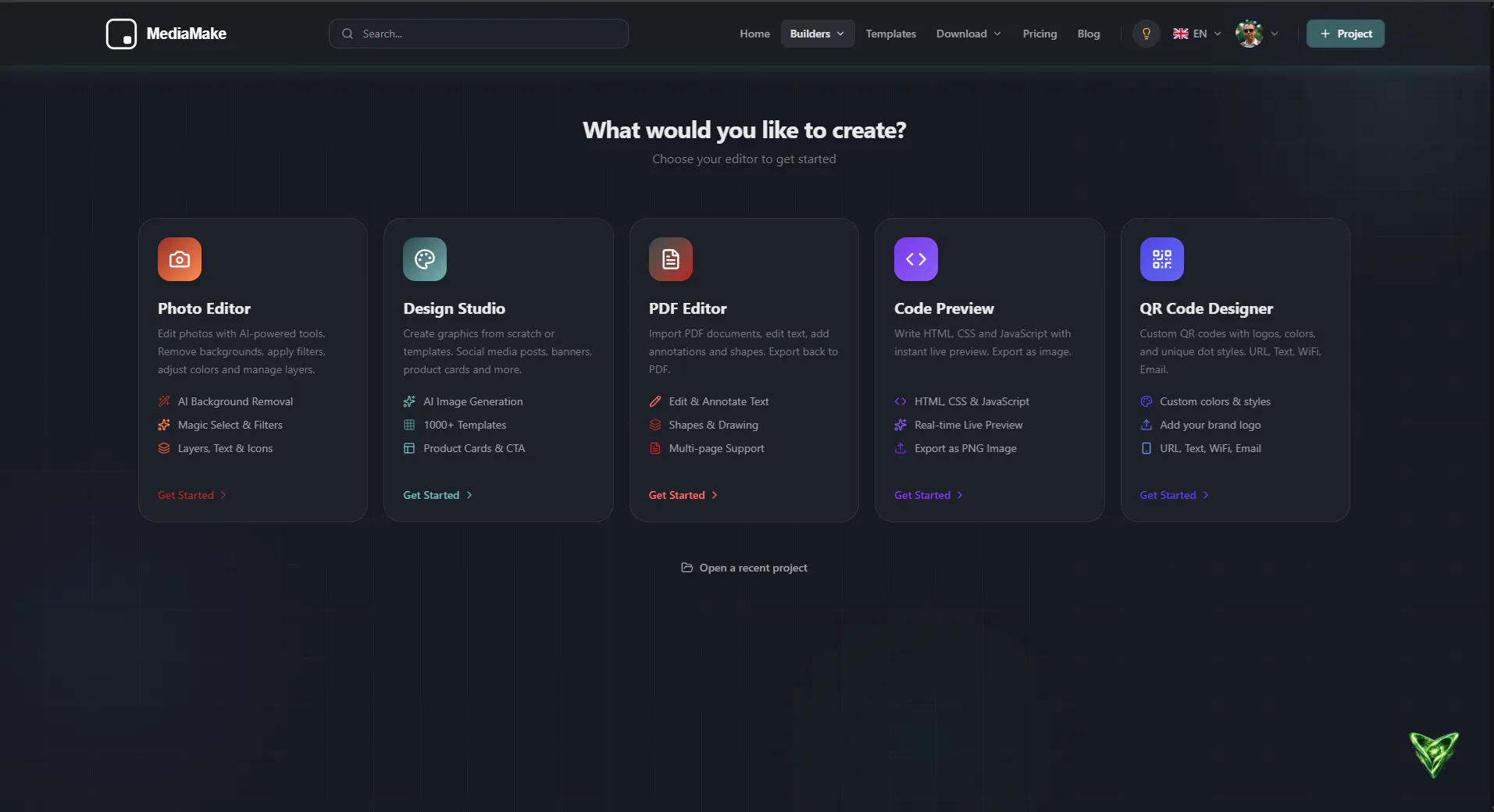Click the Export as PNG upload icon
Viewport: 1494px width, 812px height.
pyautogui.click(x=900, y=448)
